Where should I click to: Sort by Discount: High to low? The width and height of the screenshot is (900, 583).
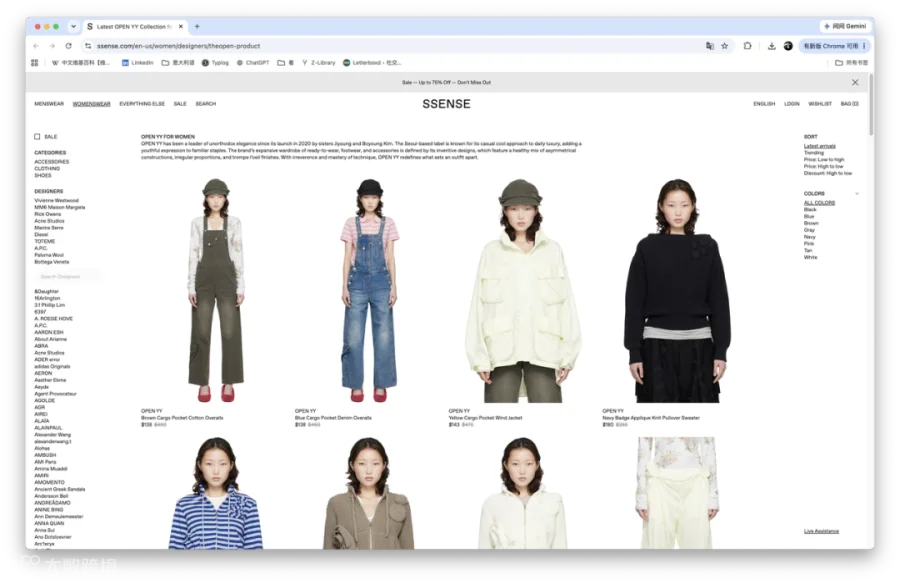[x=828, y=173]
